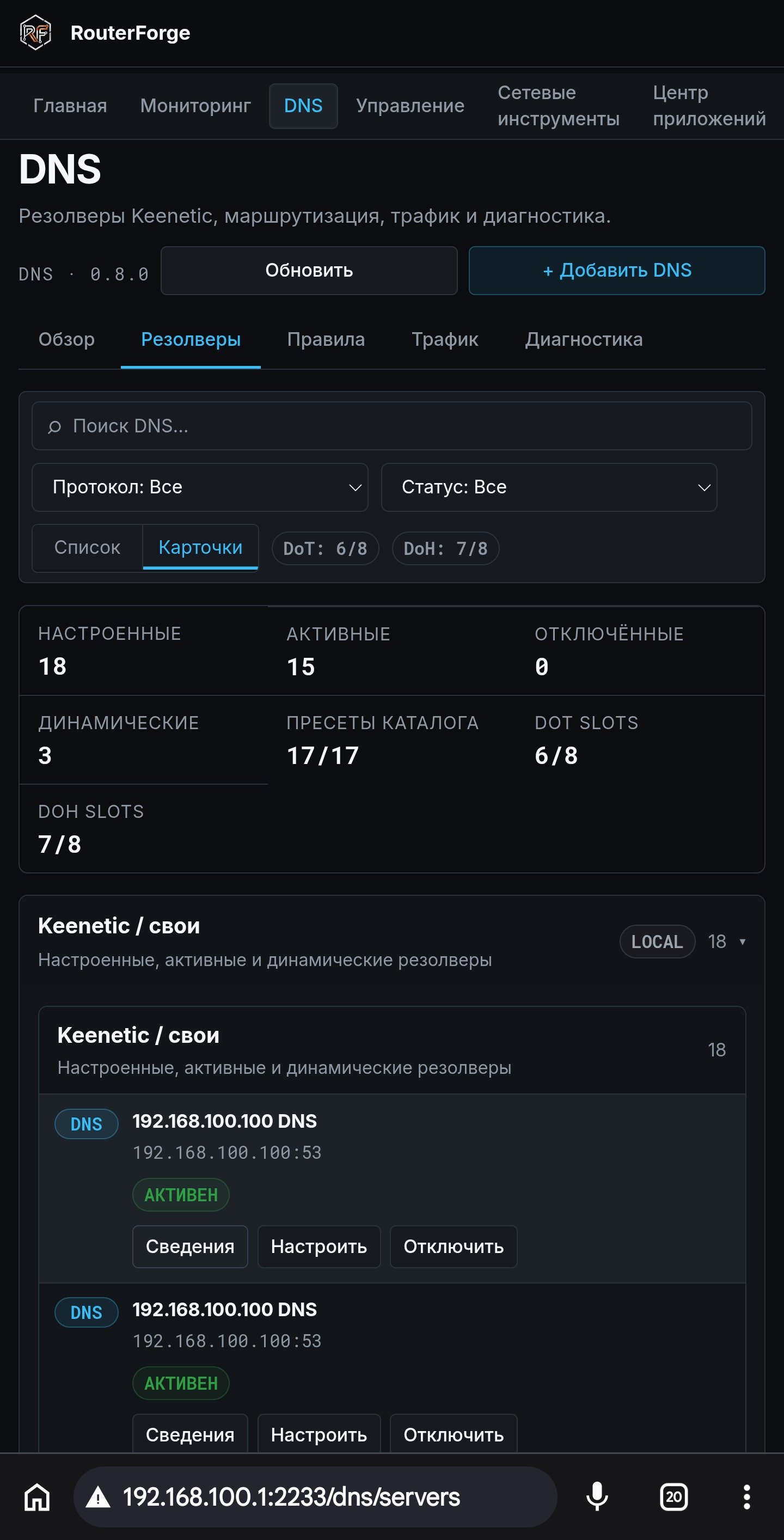Click the Обновить button
This screenshot has width=784, height=1540.
pyautogui.click(x=309, y=271)
